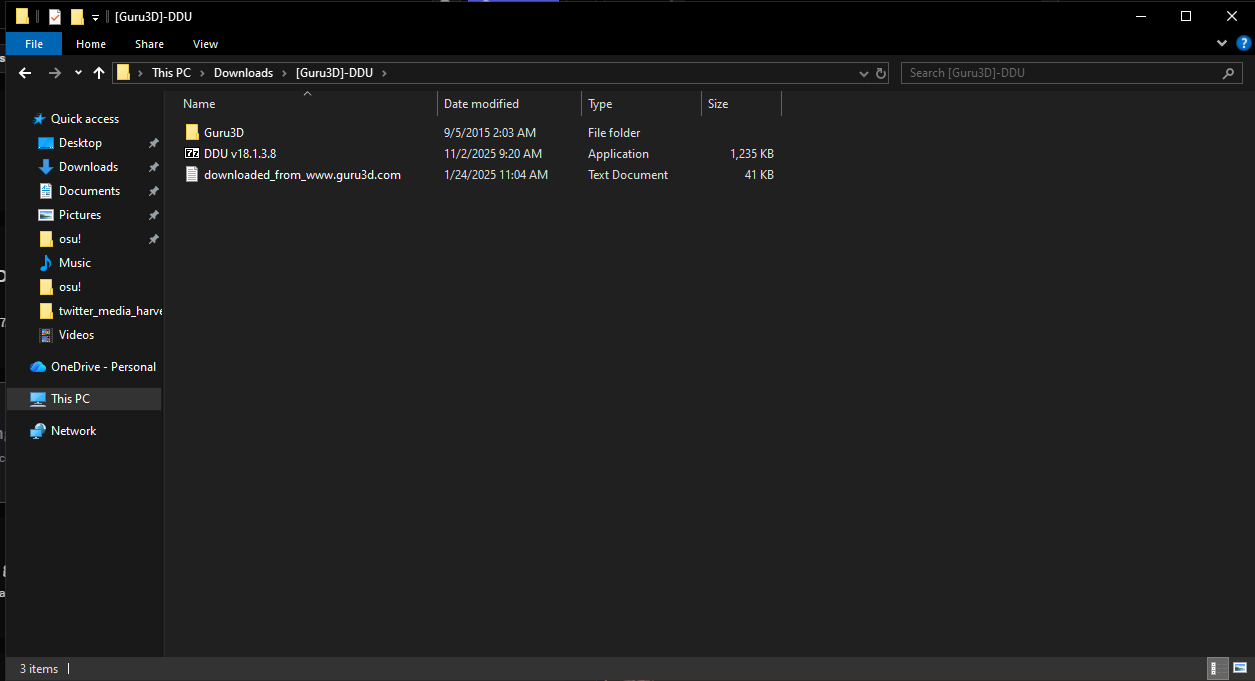Click the Quick access star icon
The height and width of the screenshot is (681, 1255).
(39, 119)
